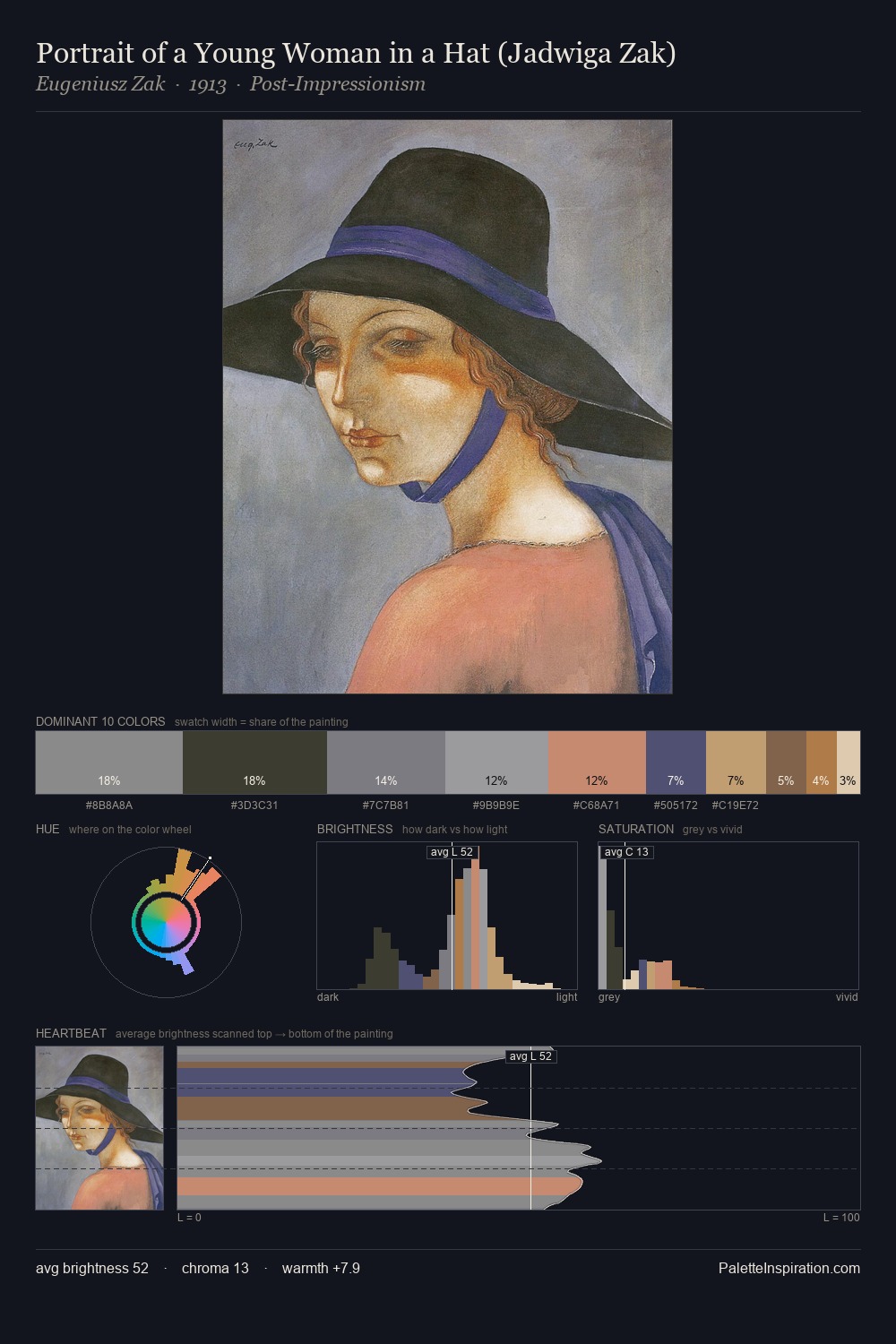
Task: Click the '#8B8A8A' hex code text
Action: (x=109, y=805)
